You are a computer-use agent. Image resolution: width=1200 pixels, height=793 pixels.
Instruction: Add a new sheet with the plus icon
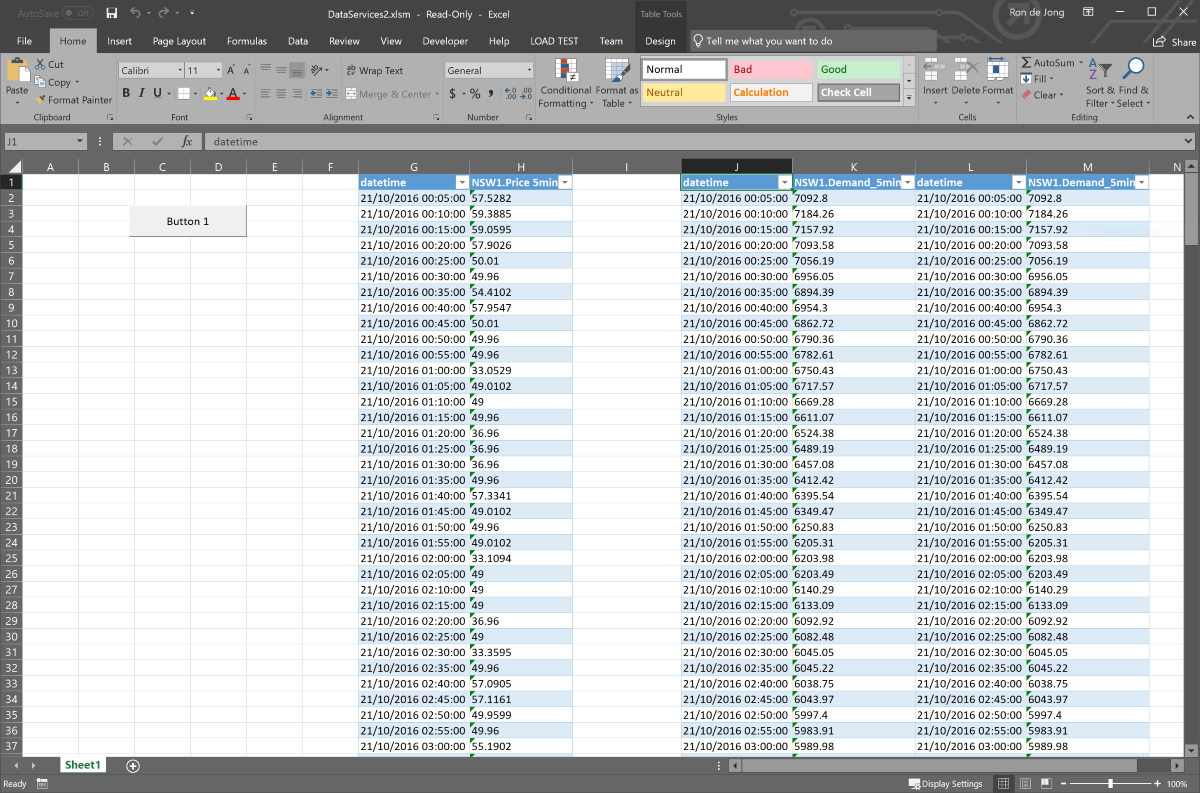133,765
